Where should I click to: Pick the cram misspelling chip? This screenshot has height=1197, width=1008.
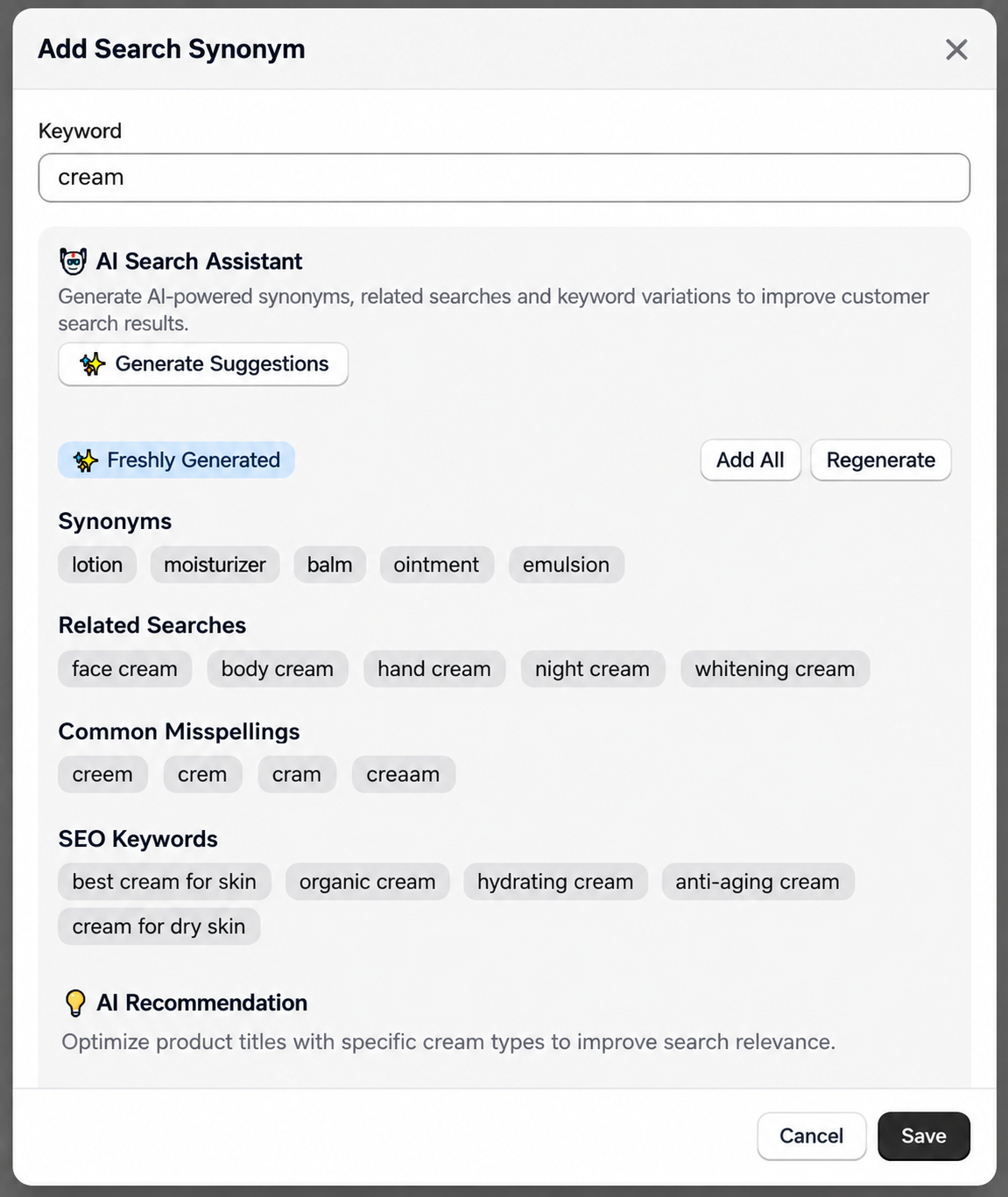point(296,774)
